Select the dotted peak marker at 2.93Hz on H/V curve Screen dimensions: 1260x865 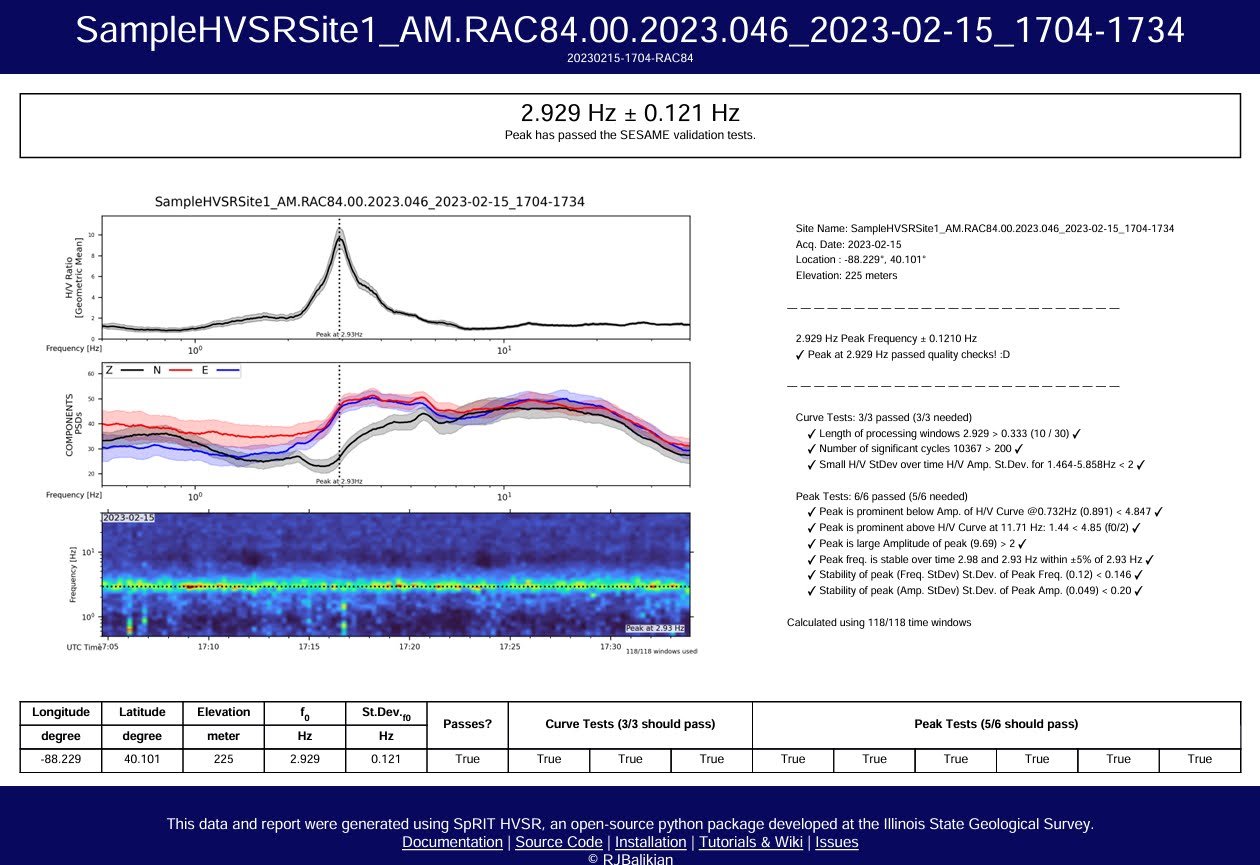340,270
